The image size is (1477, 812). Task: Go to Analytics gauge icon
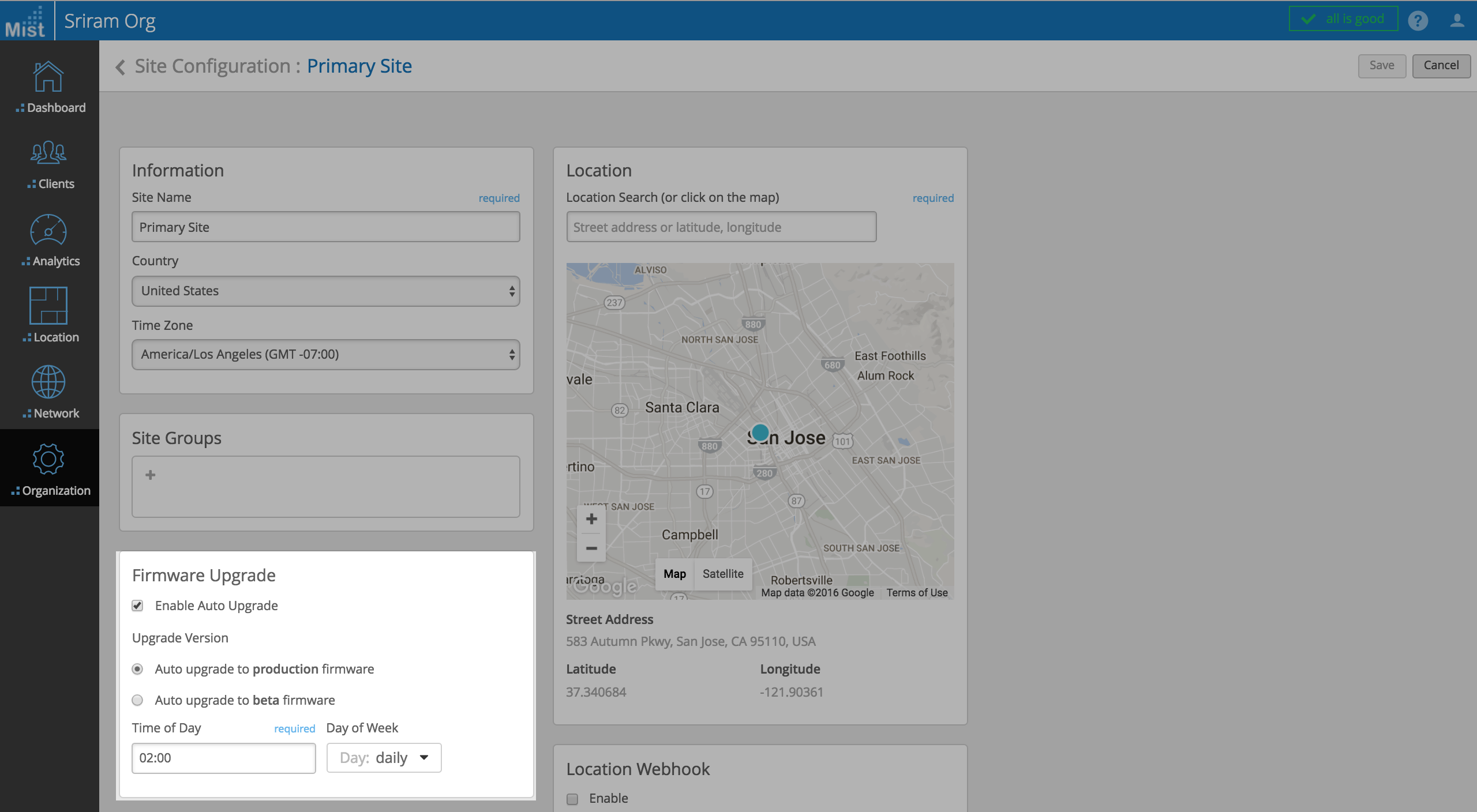[48, 231]
